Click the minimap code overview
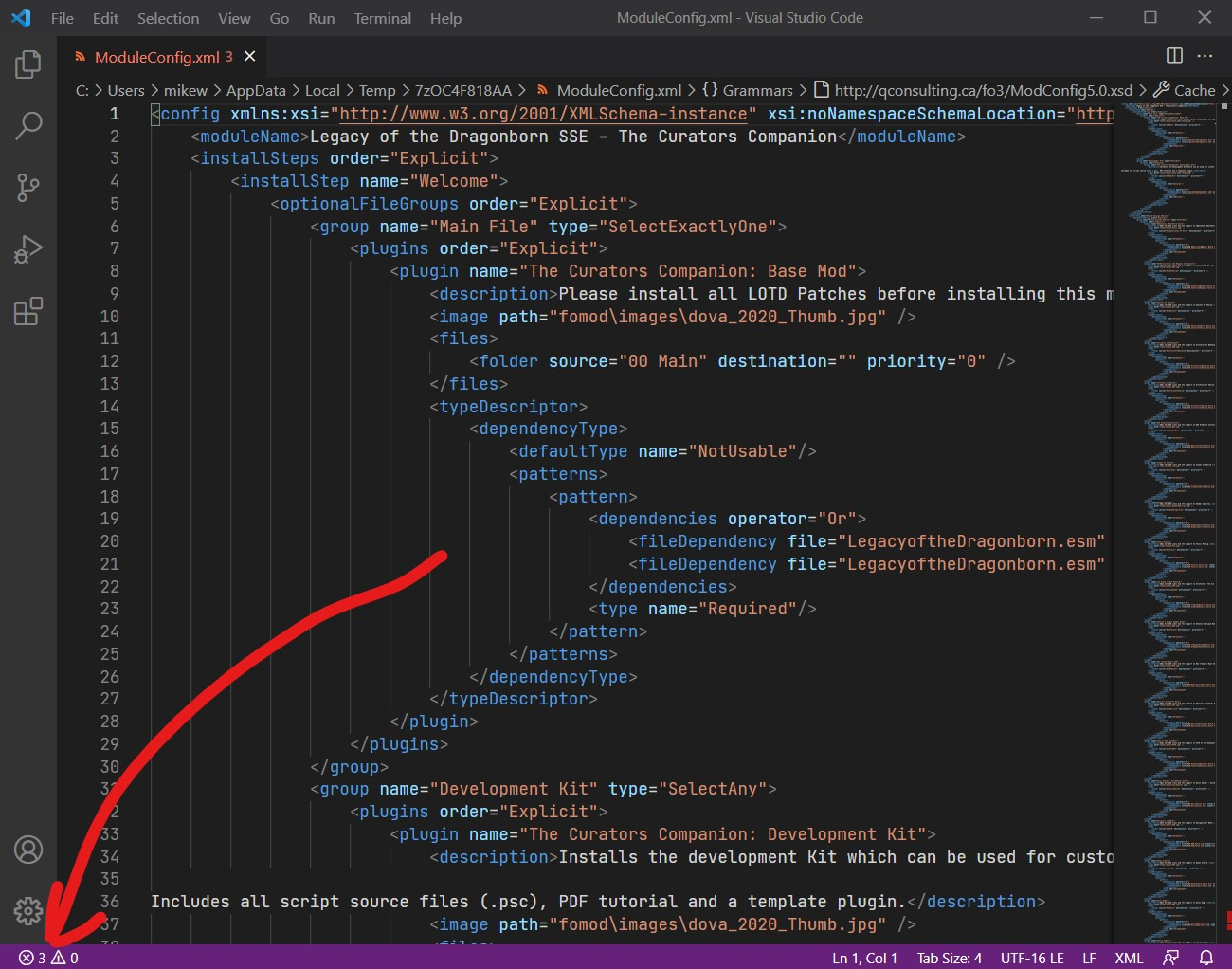The image size is (1232, 969). pos(1166,521)
